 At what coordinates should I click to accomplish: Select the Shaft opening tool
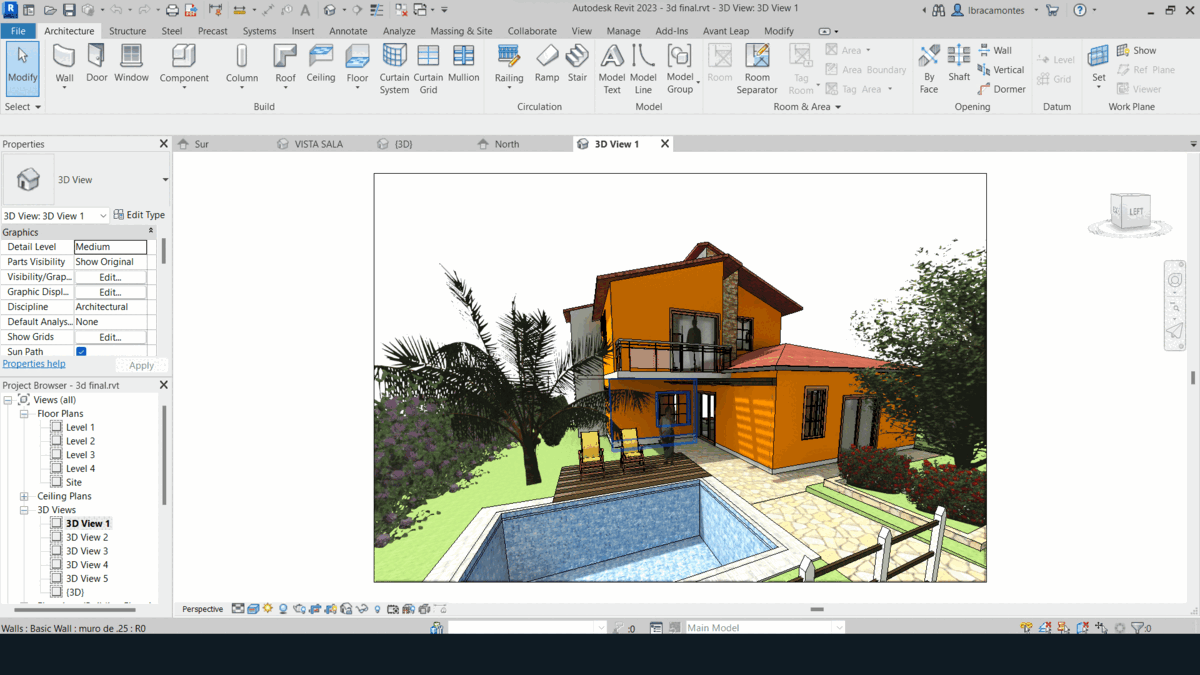click(x=959, y=63)
